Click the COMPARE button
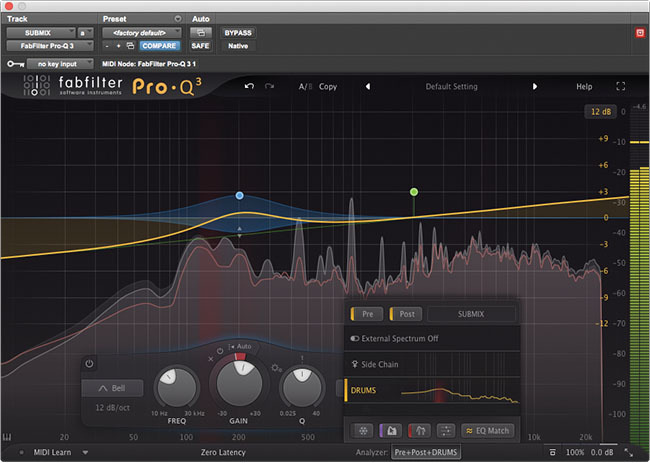The width and height of the screenshot is (650, 463). [x=159, y=46]
